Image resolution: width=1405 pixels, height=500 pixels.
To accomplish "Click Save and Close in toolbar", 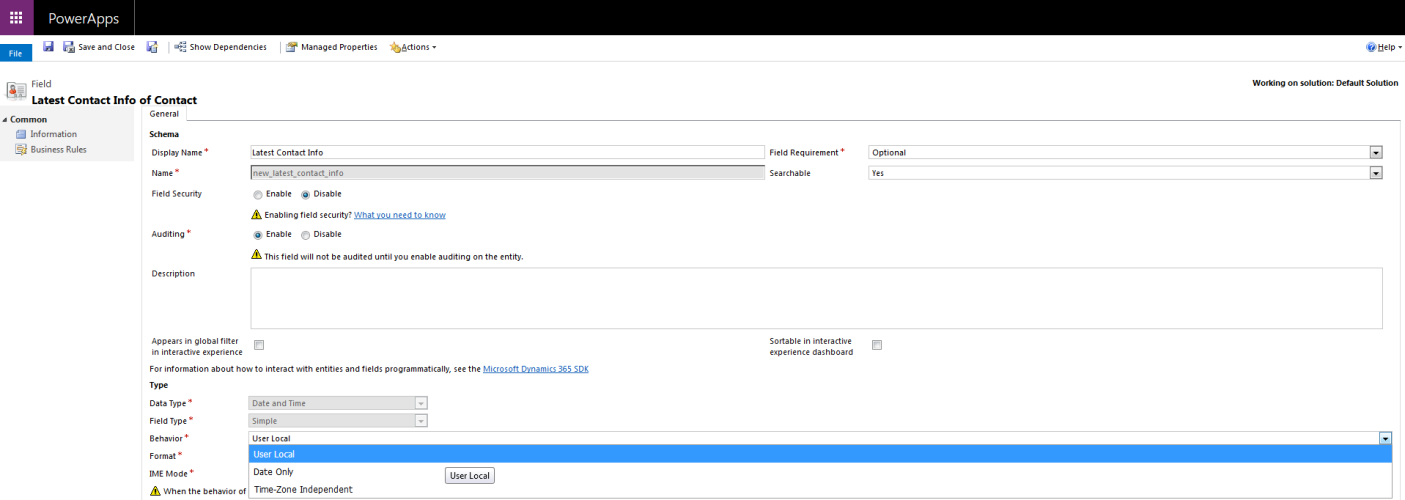I will (99, 47).
